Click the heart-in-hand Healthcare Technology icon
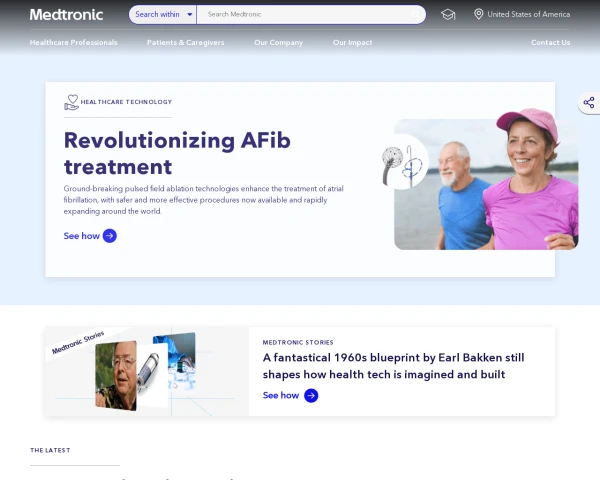 [x=72, y=102]
